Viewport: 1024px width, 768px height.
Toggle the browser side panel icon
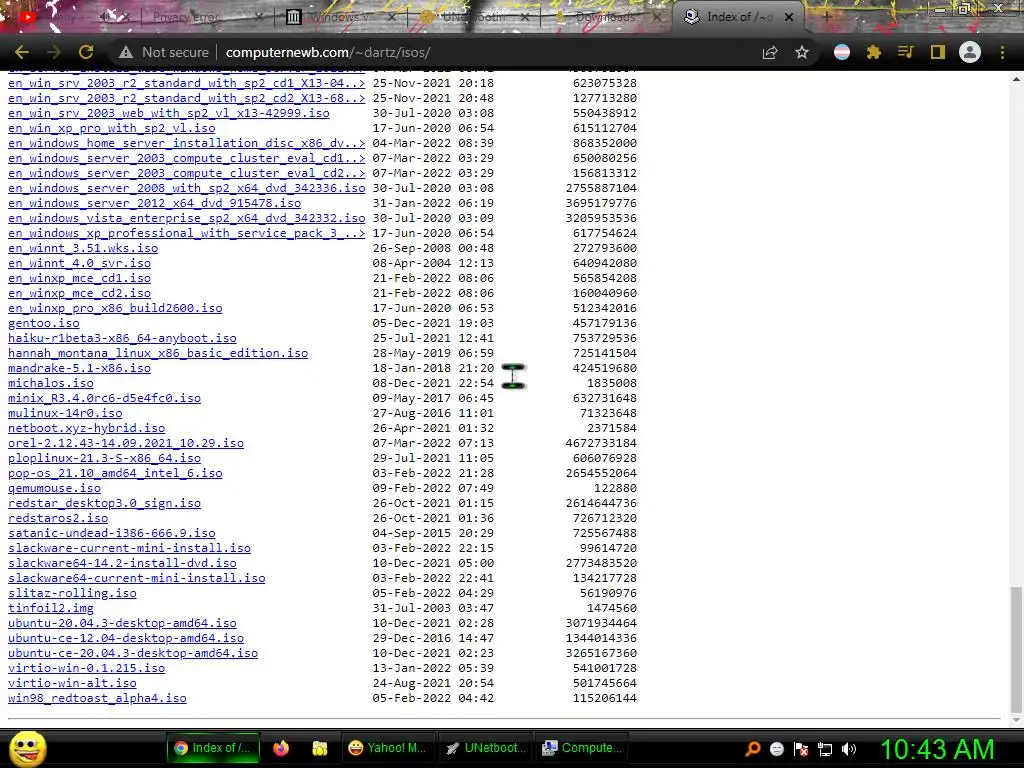pos(938,52)
